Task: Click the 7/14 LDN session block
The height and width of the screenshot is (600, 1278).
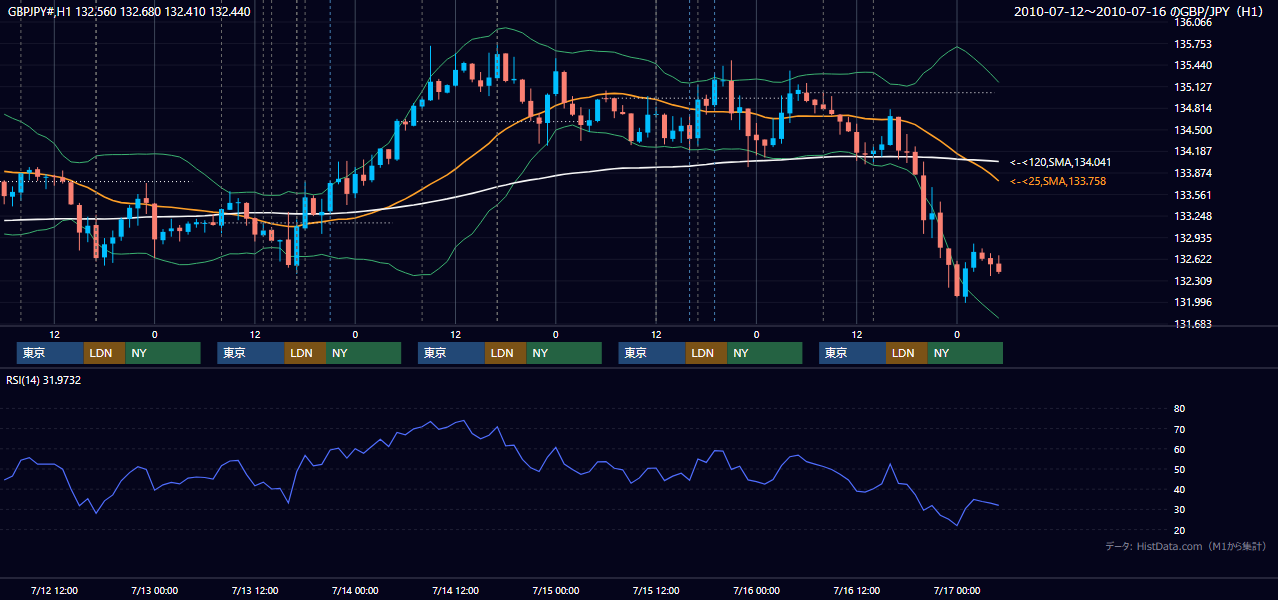Action: pos(505,353)
